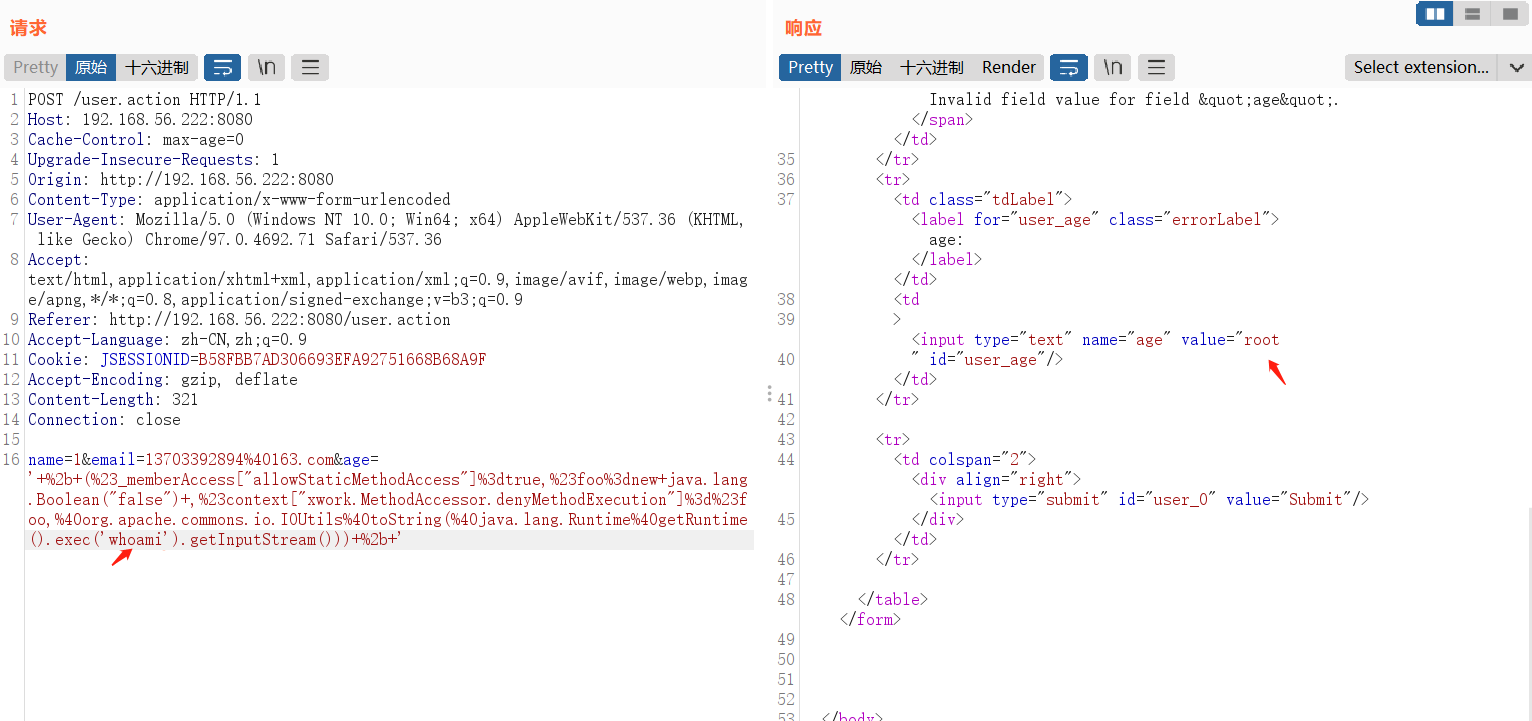Click Select extension chevron arrow
This screenshot has height=721, width=1532.
[x=1516, y=67]
